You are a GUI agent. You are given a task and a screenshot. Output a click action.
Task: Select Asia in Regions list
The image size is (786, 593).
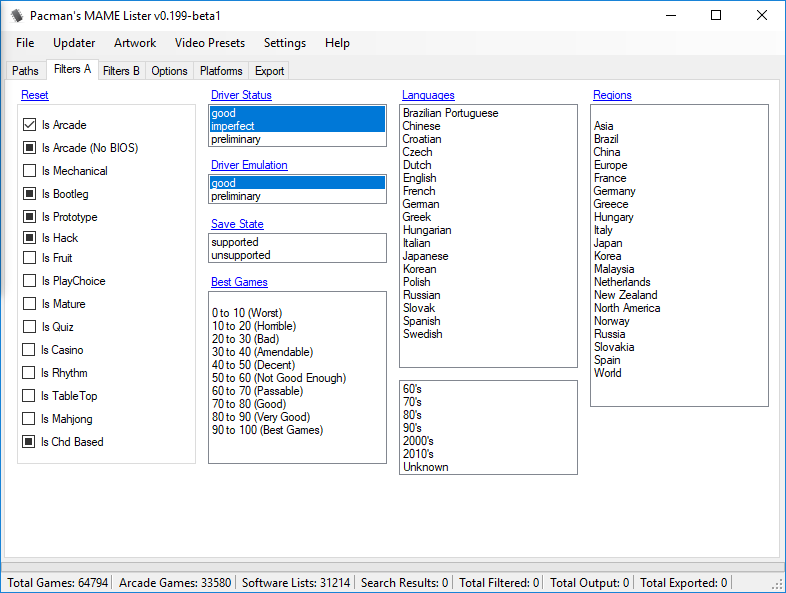679,126
